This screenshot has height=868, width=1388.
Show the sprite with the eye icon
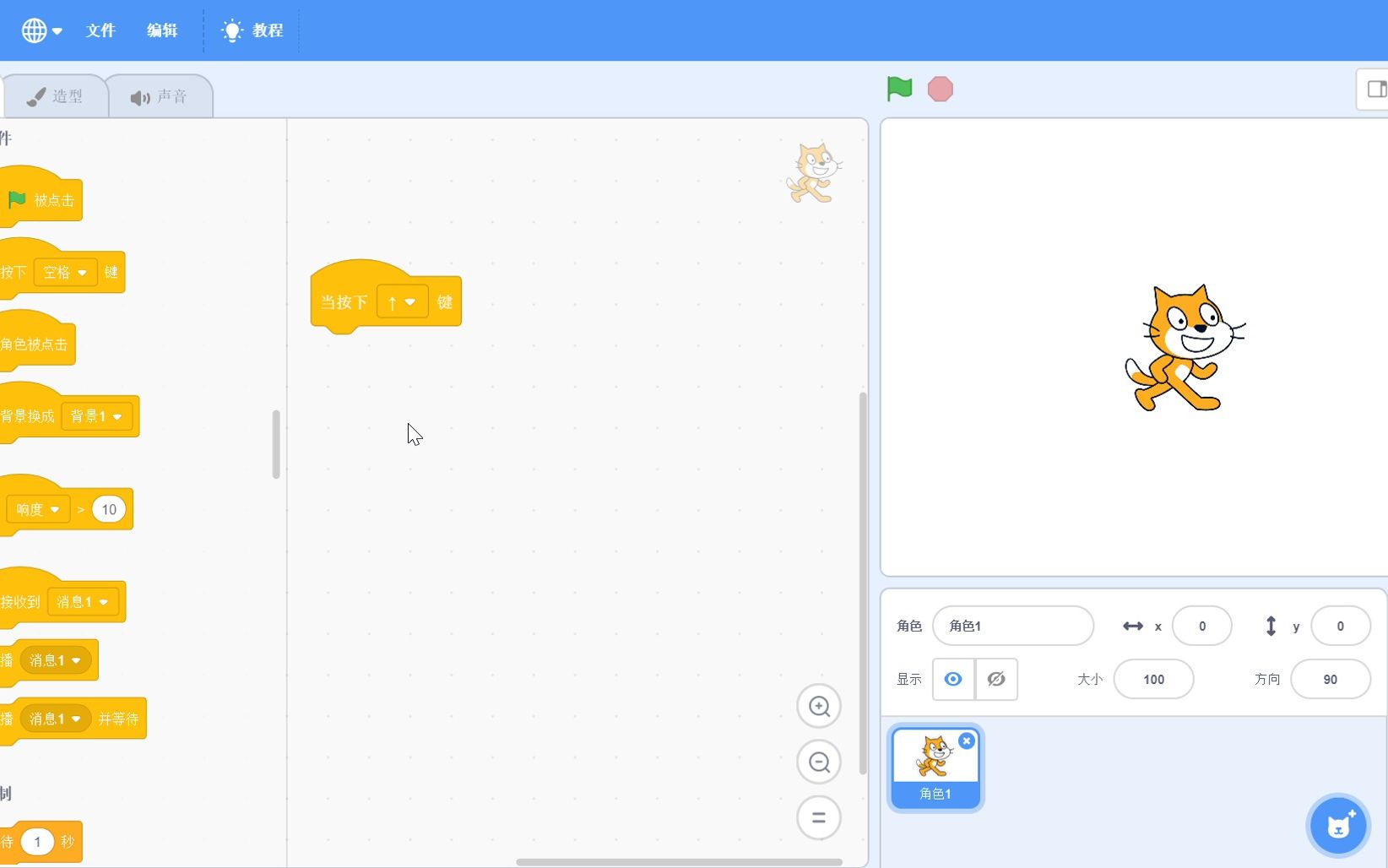coord(953,679)
